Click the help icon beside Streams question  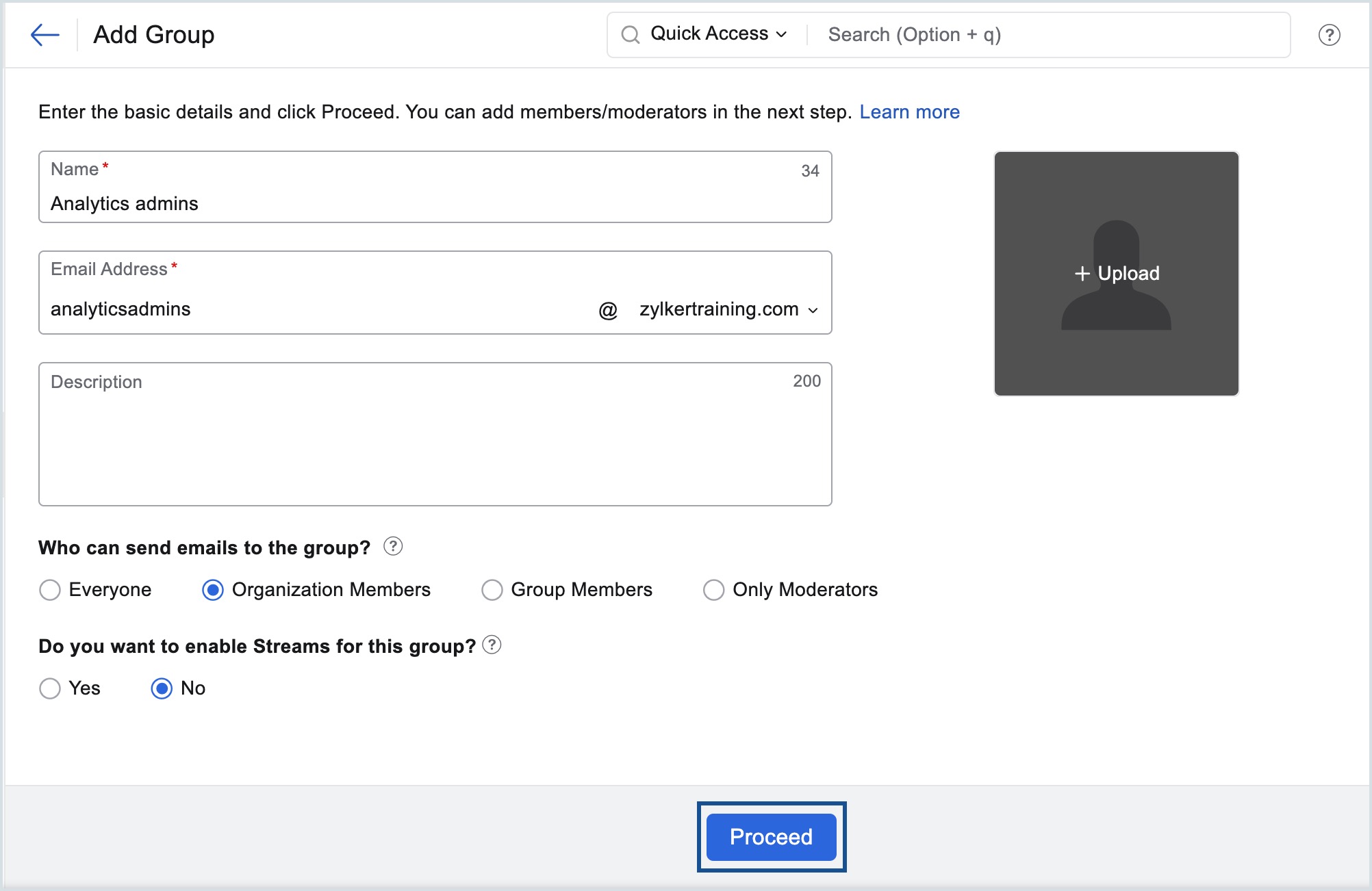pyautogui.click(x=492, y=644)
